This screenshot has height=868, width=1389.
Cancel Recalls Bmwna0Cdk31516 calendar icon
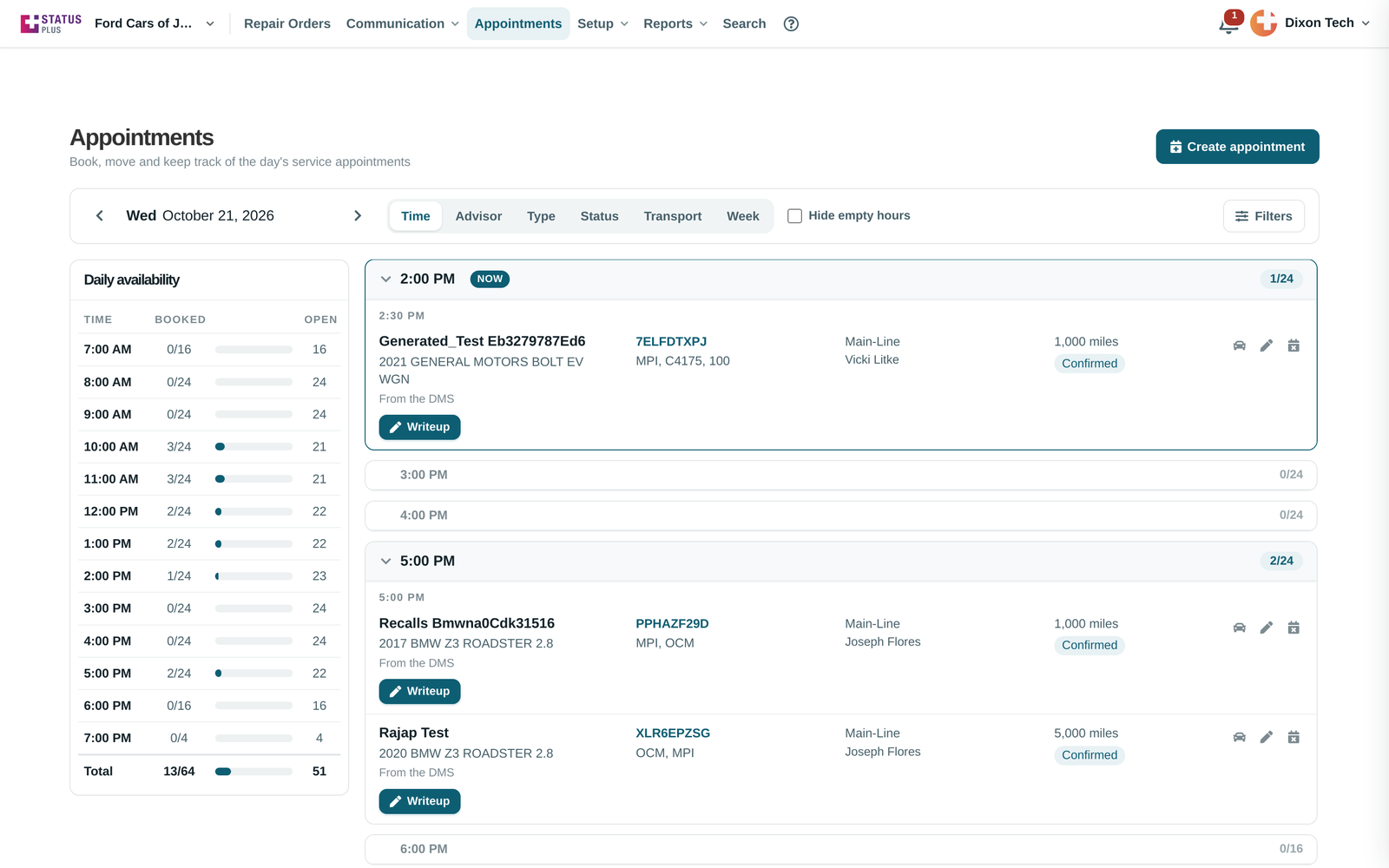[x=1294, y=628]
